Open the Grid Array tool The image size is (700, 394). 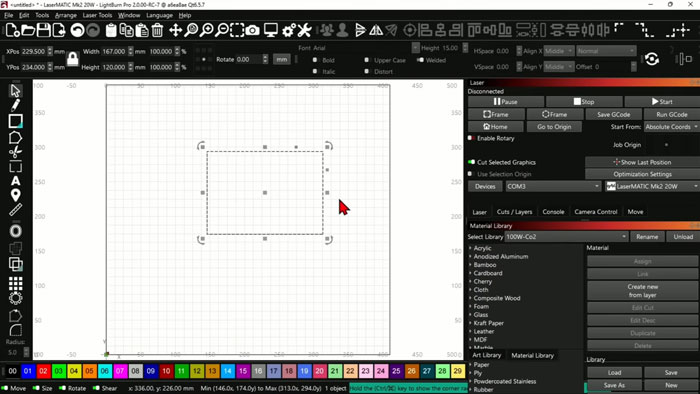tap(15, 283)
